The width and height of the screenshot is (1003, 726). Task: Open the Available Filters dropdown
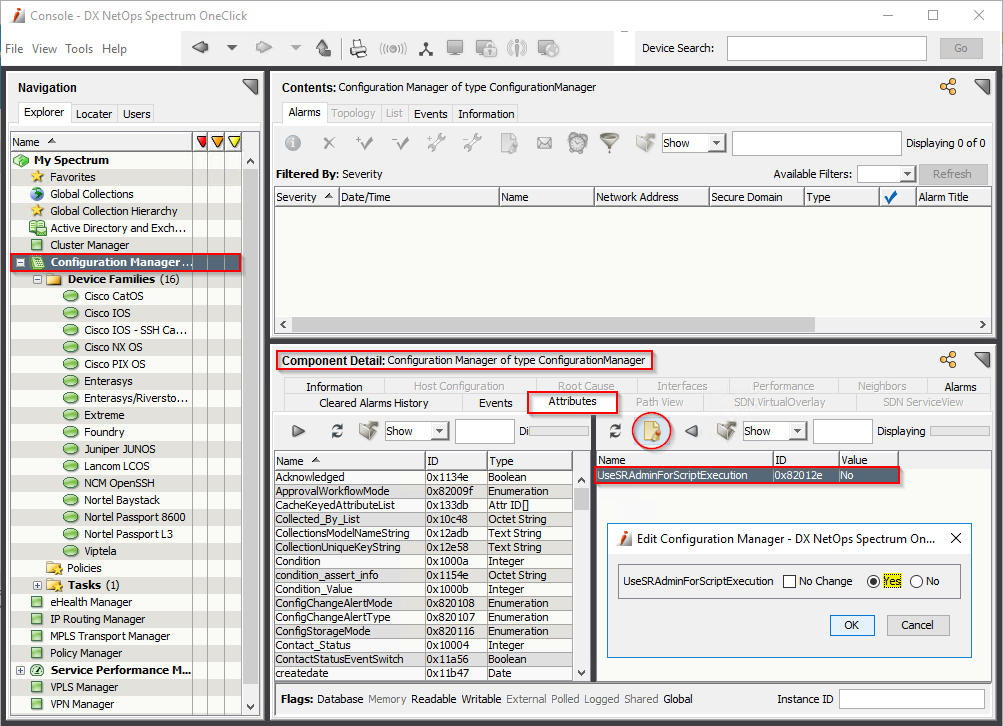click(886, 174)
